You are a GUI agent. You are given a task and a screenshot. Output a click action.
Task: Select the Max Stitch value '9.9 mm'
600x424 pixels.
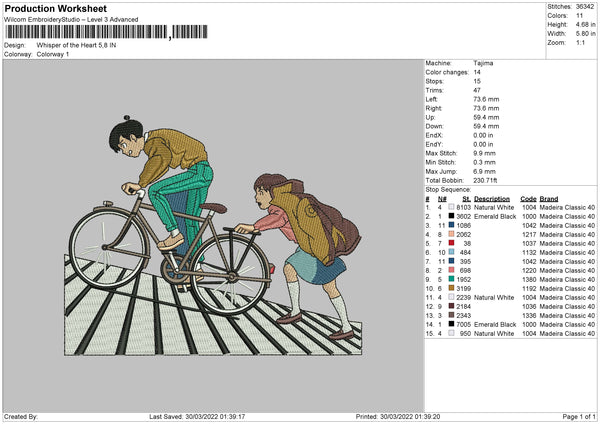coord(484,153)
